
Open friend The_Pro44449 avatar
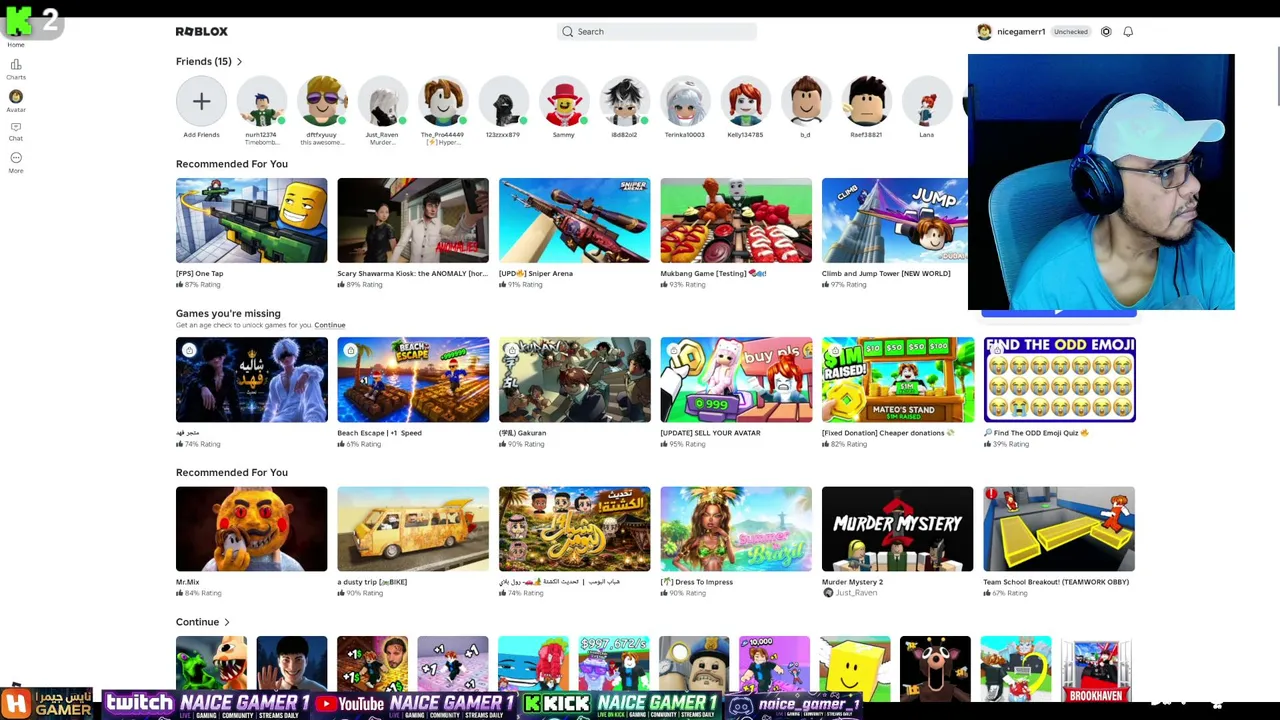click(442, 102)
